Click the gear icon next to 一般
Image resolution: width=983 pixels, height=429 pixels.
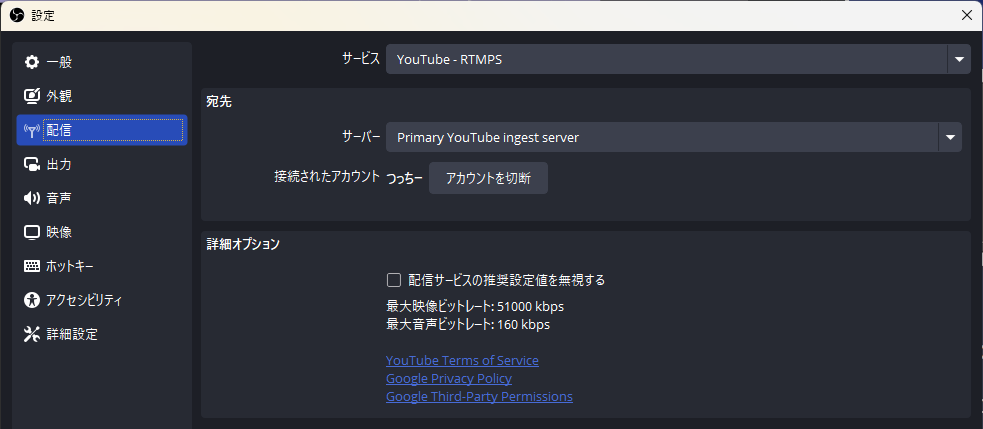tap(31, 62)
